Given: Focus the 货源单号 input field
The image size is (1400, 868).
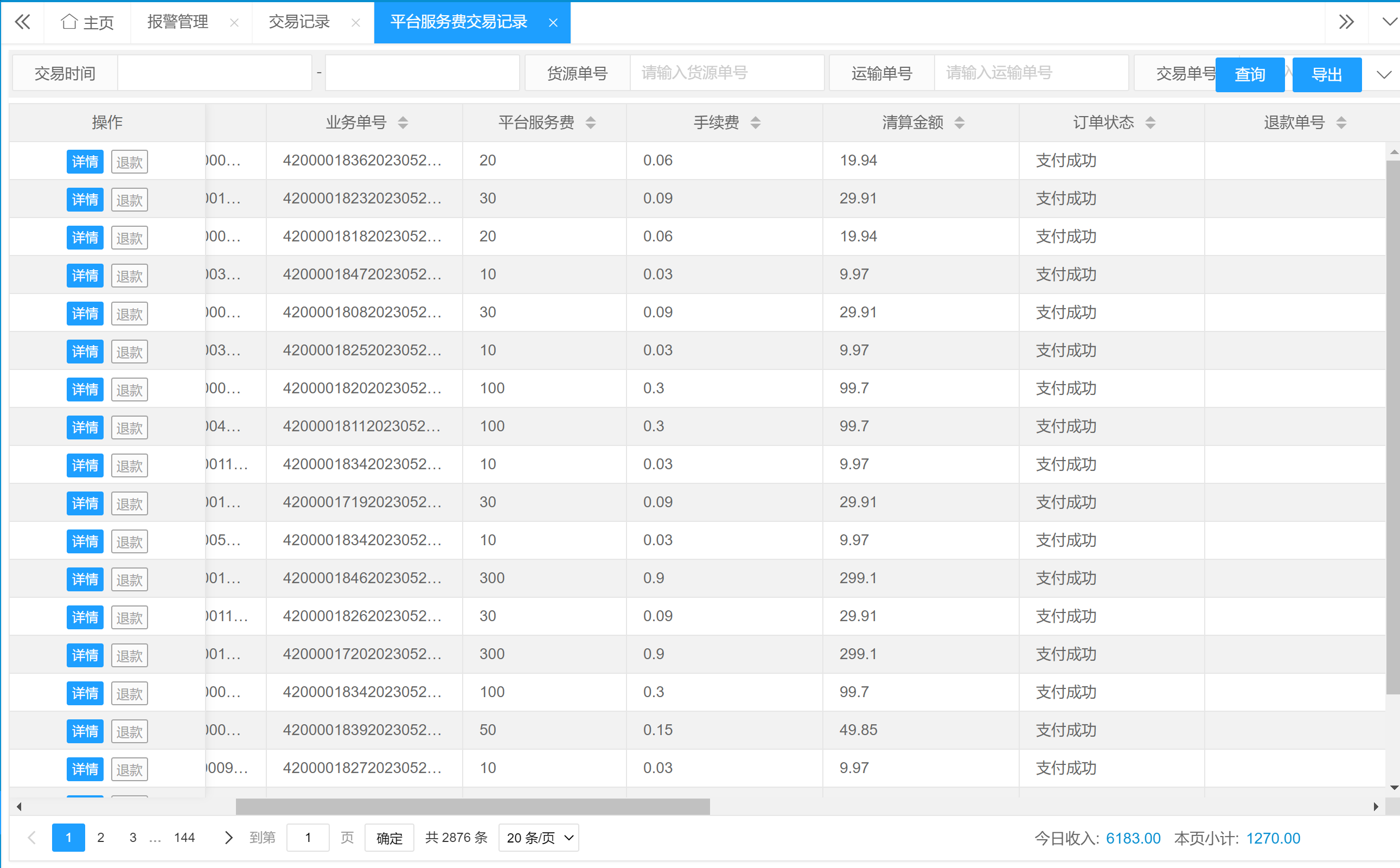Looking at the screenshot, I should coord(727,73).
